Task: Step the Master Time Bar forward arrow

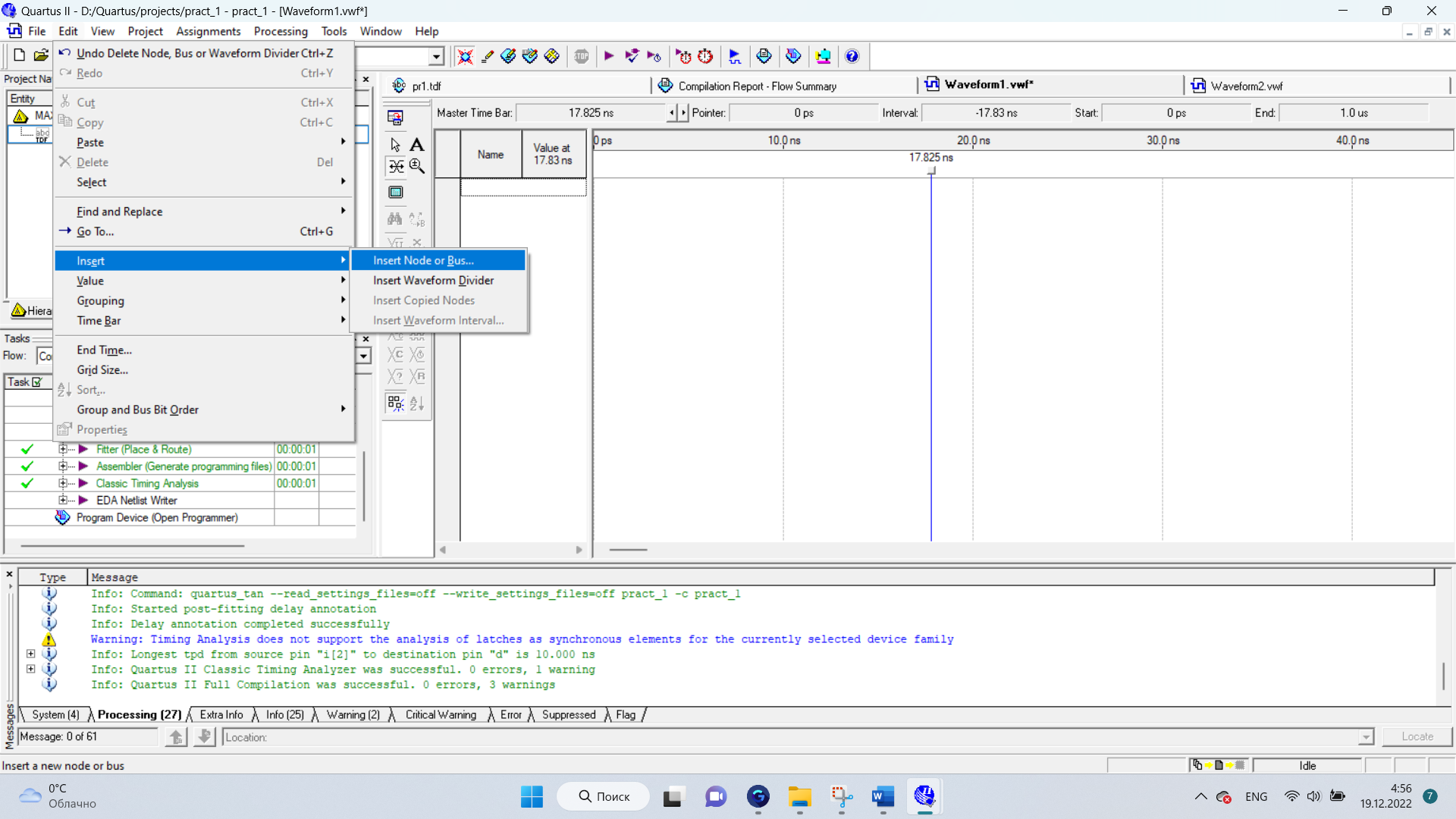Action: coord(683,113)
